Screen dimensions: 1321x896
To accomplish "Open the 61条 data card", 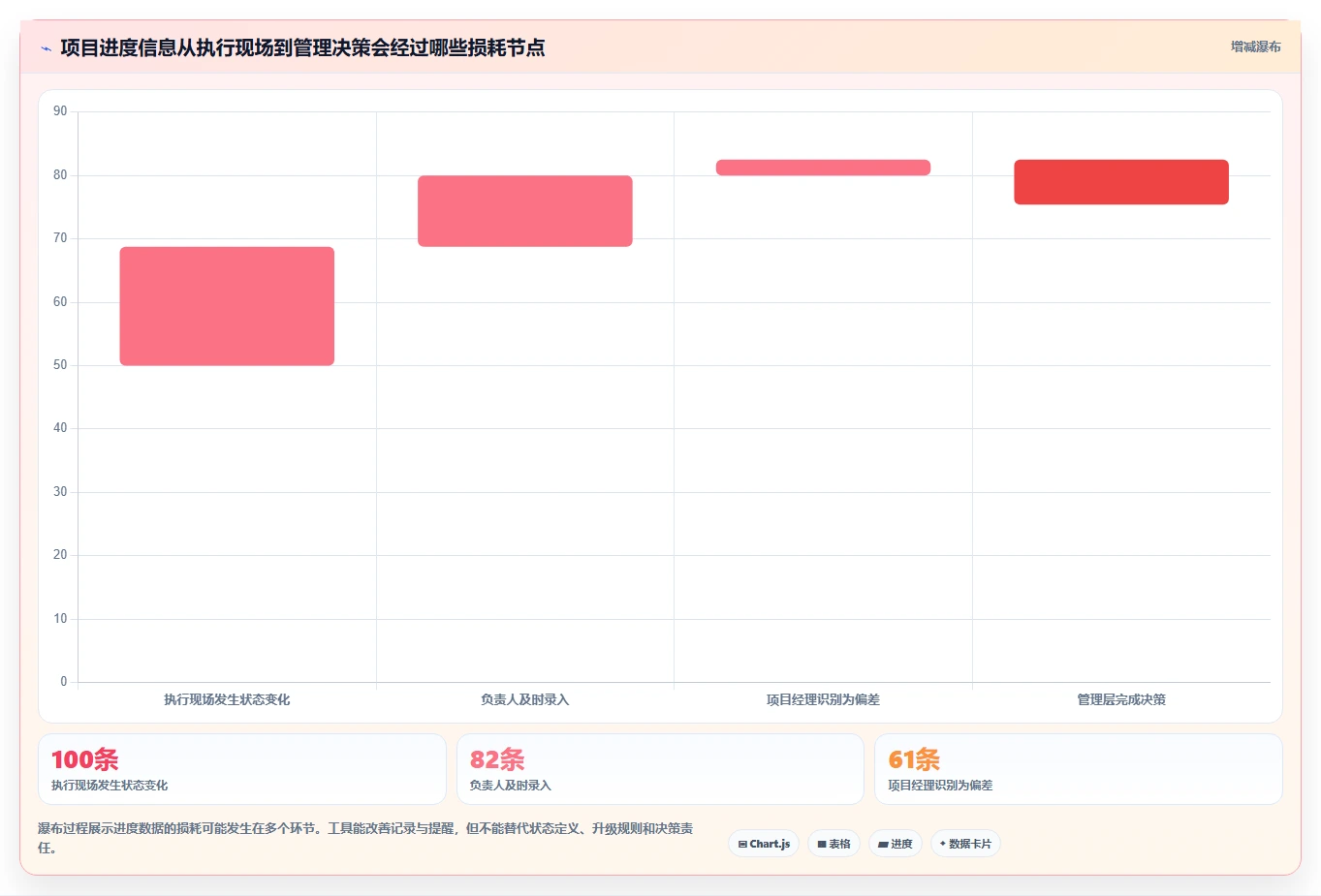I will (x=1078, y=769).
